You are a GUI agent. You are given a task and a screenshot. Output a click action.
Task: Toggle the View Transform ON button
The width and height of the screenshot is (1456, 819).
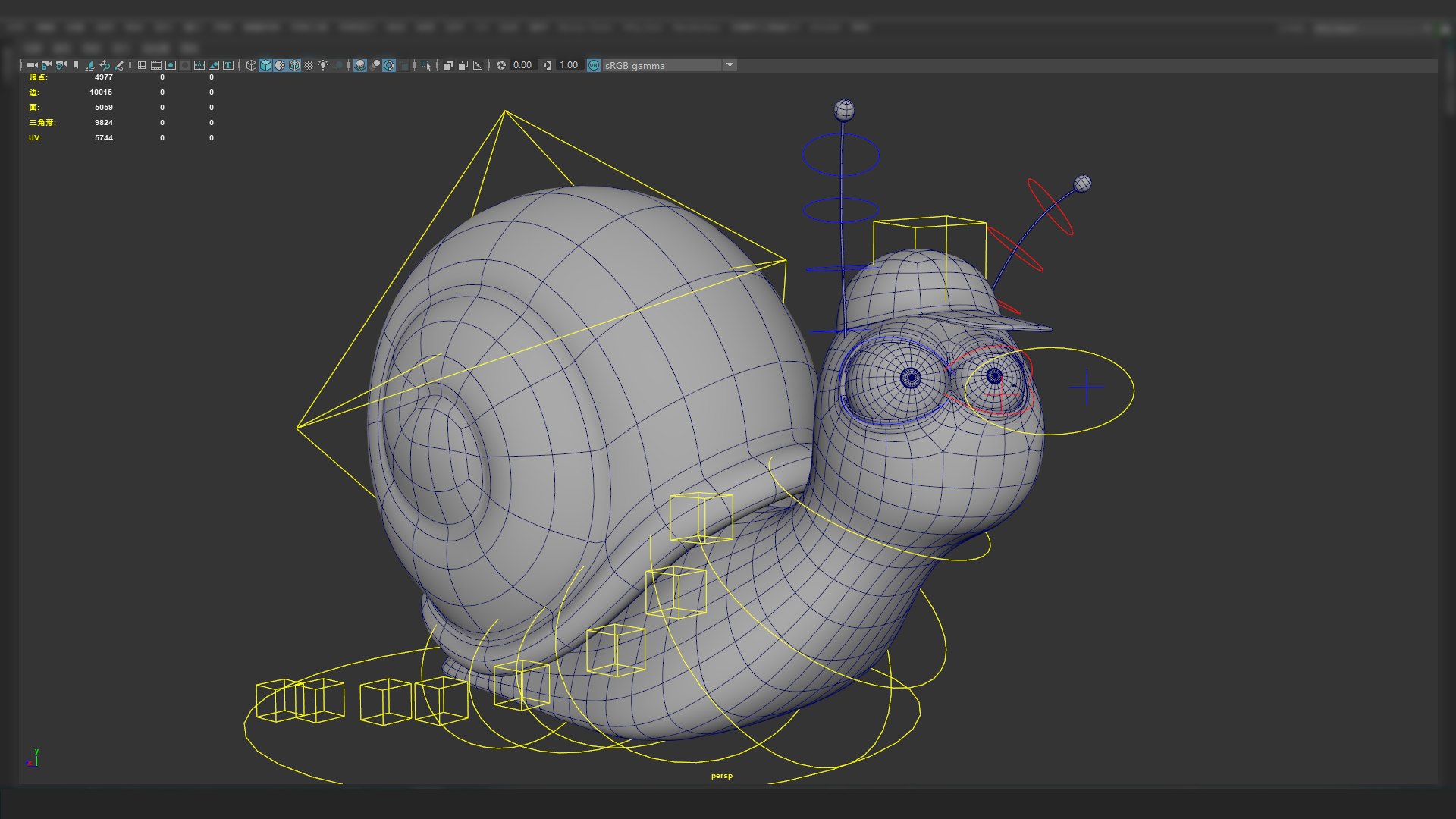click(x=594, y=65)
